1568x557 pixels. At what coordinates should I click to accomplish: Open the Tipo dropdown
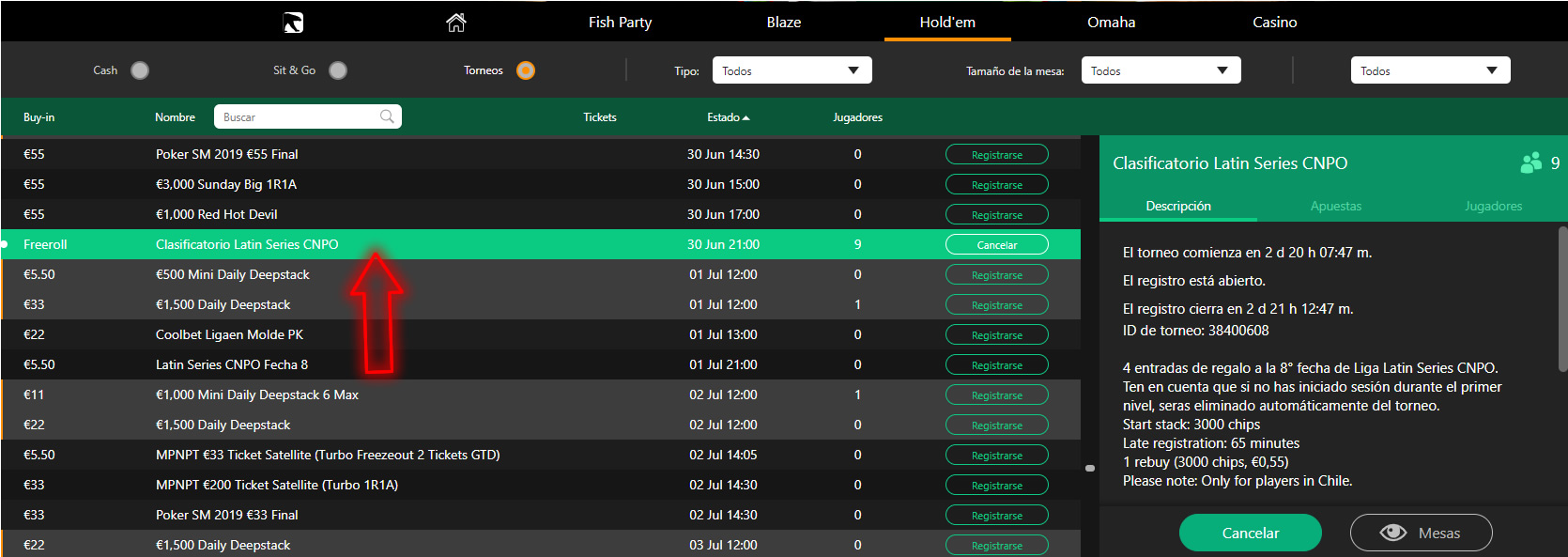(x=792, y=70)
